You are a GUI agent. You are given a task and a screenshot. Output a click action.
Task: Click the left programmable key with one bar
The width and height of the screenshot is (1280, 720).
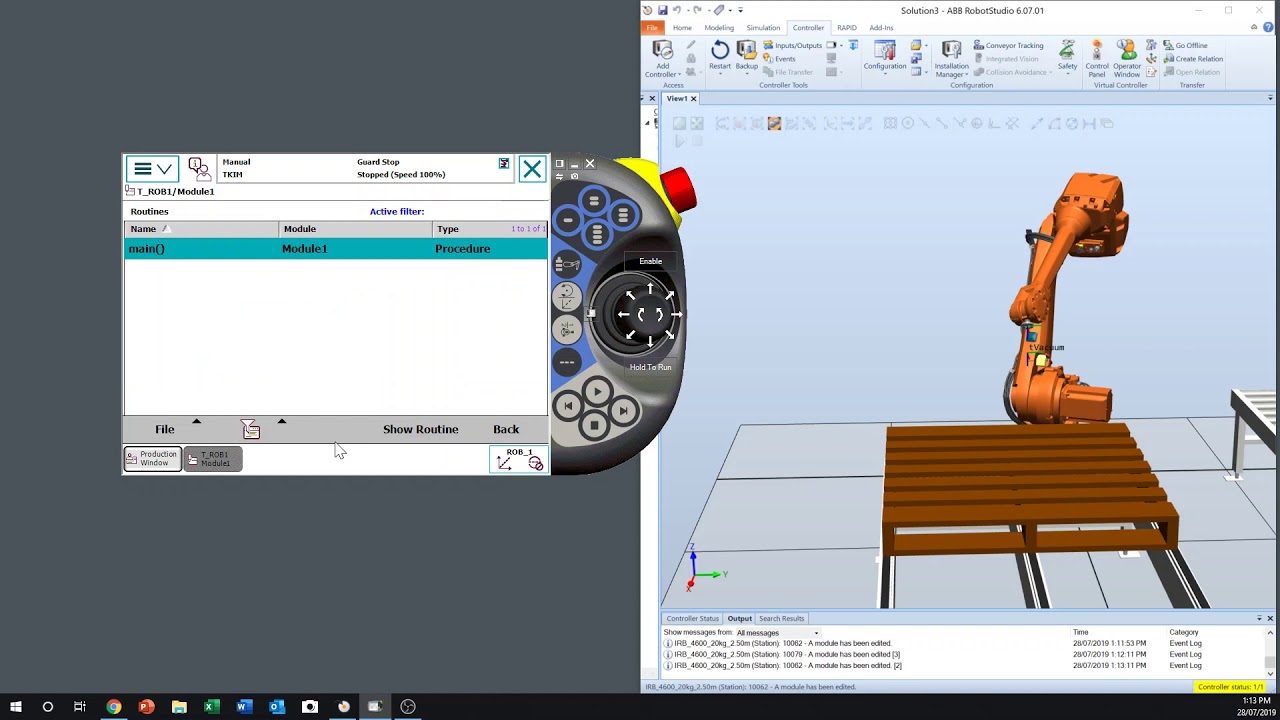click(567, 219)
